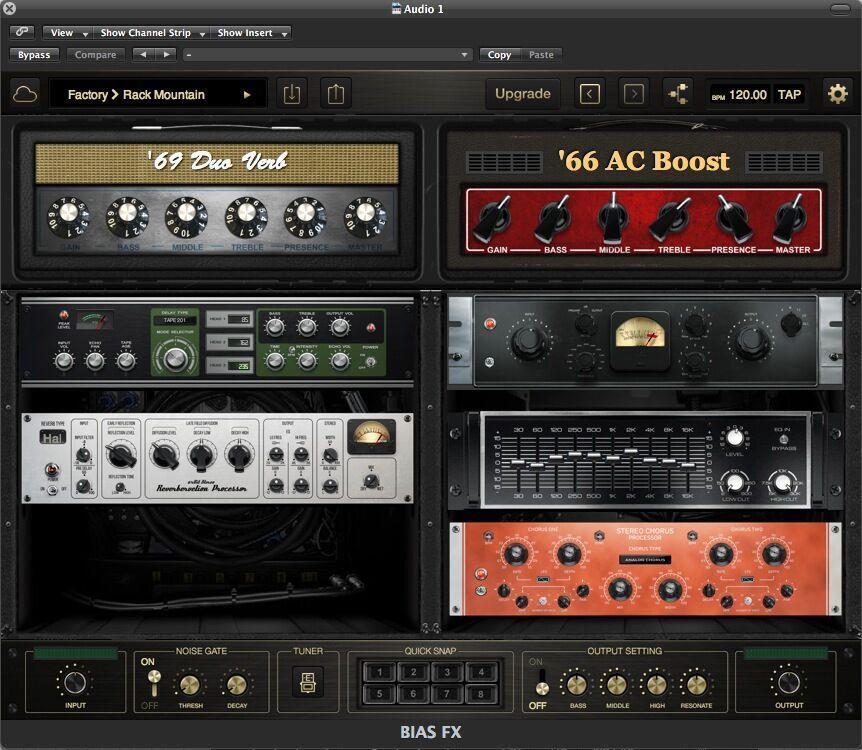Click the previous preset left arrow button
The image size is (862, 750).
point(143,54)
